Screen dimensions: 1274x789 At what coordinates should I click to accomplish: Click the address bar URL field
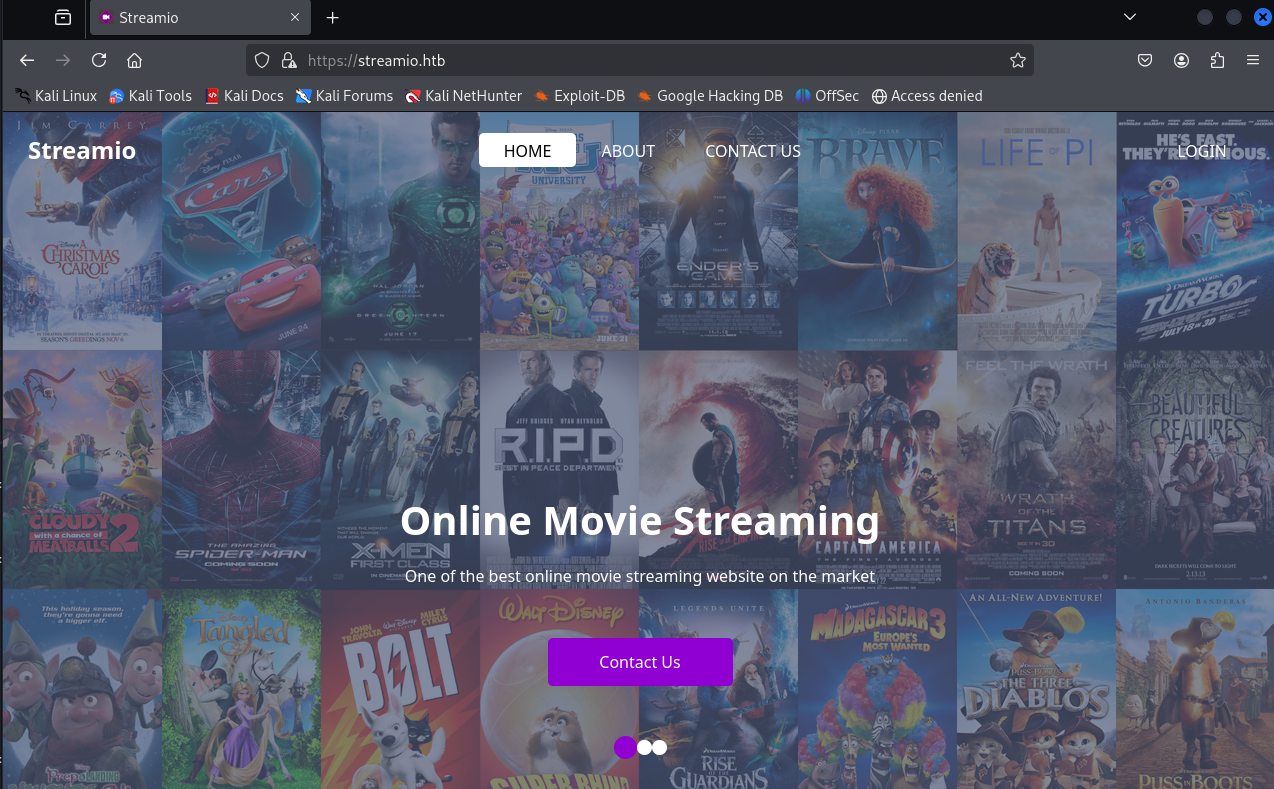[640, 60]
